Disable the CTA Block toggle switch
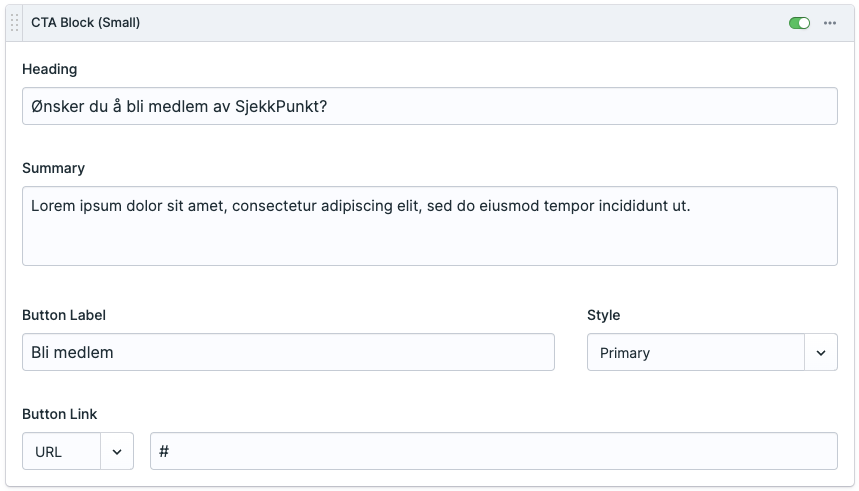 tap(799, 23)
